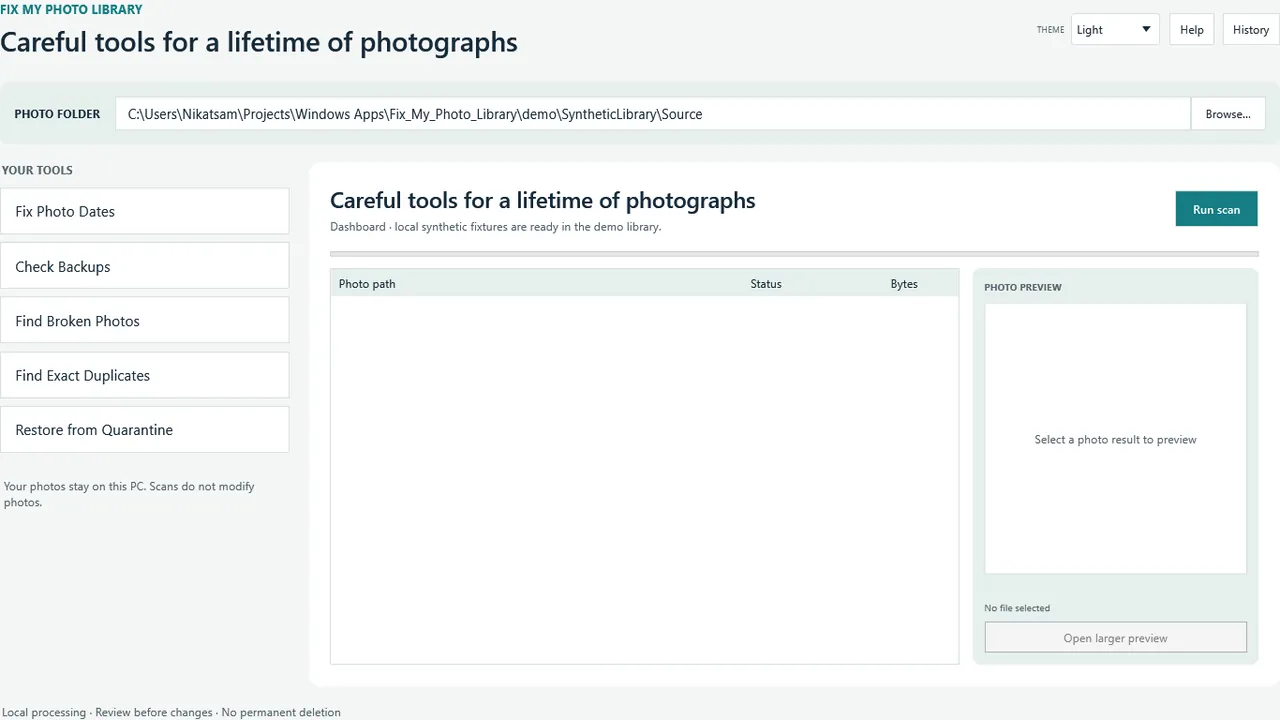Click the Photo Folder path field
1280x720 pixels.
[653, 114]
